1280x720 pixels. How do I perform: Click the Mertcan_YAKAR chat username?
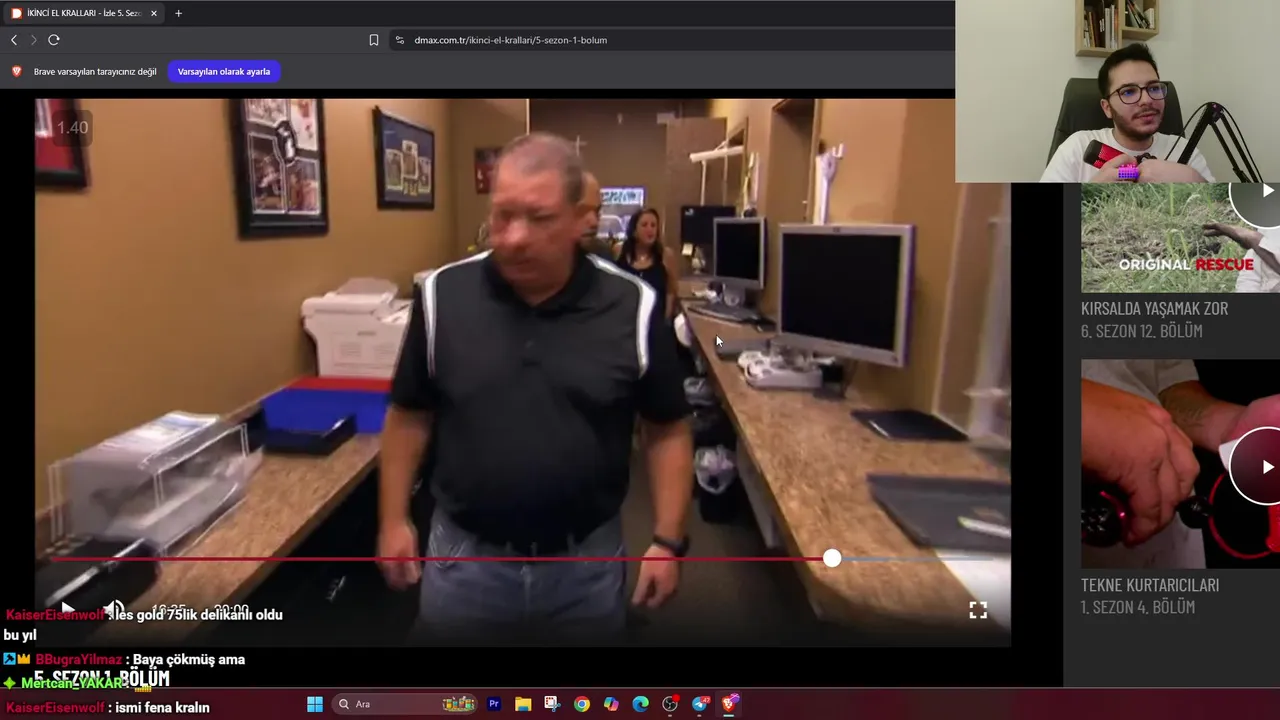[x=70, y=683]
